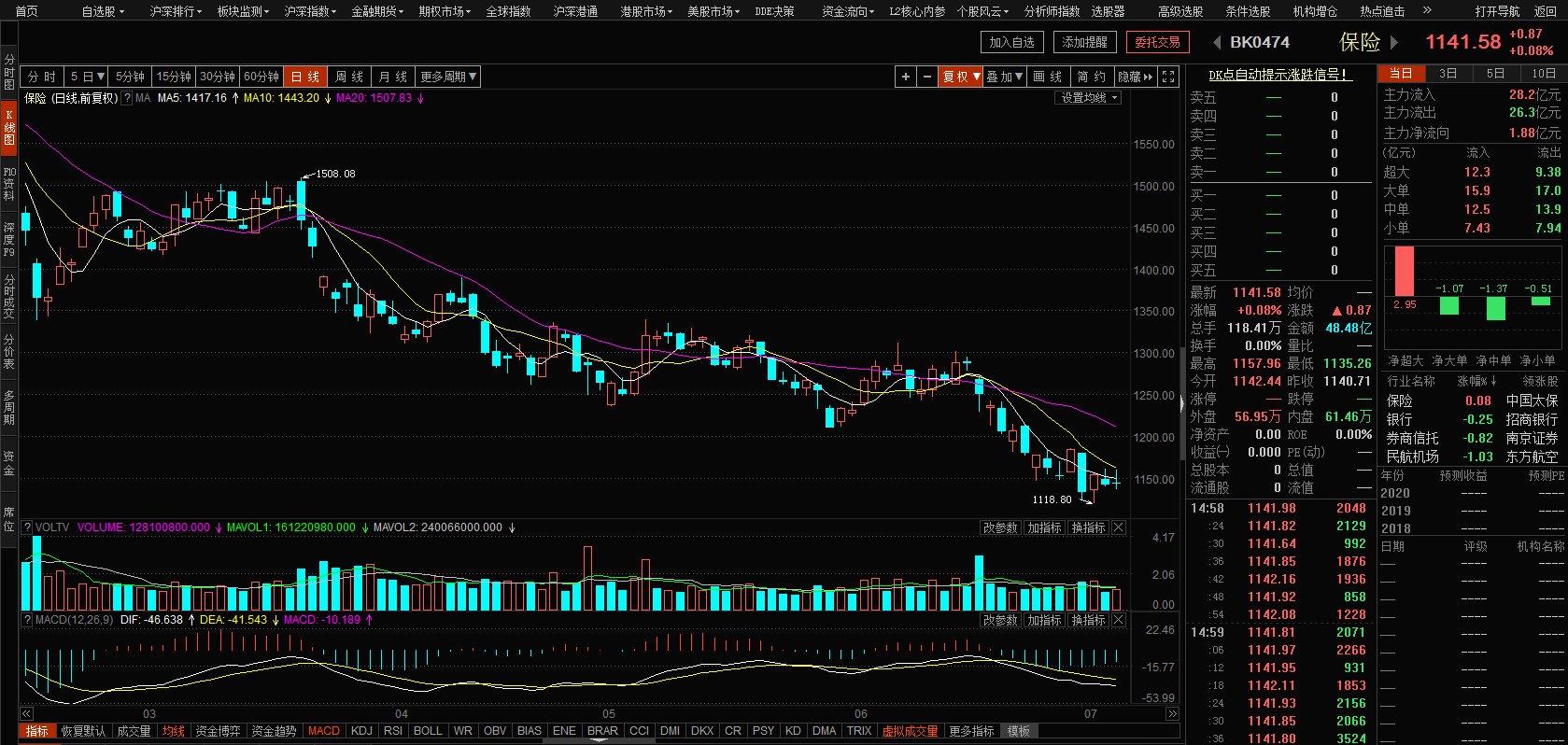Expand the 沪深排行 menu dropdown
Image resolution: width=1568 pixels, height=745 pixels.
click(176, 11)
